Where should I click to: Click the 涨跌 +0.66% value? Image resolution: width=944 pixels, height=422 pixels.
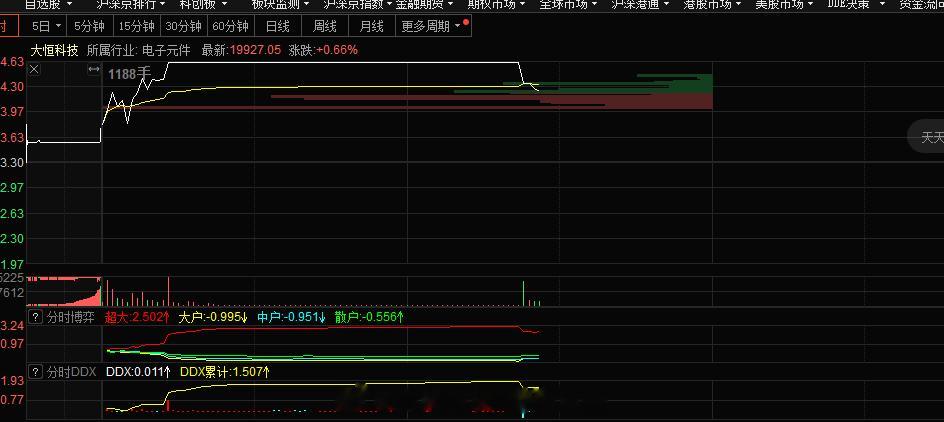[323, 50]
